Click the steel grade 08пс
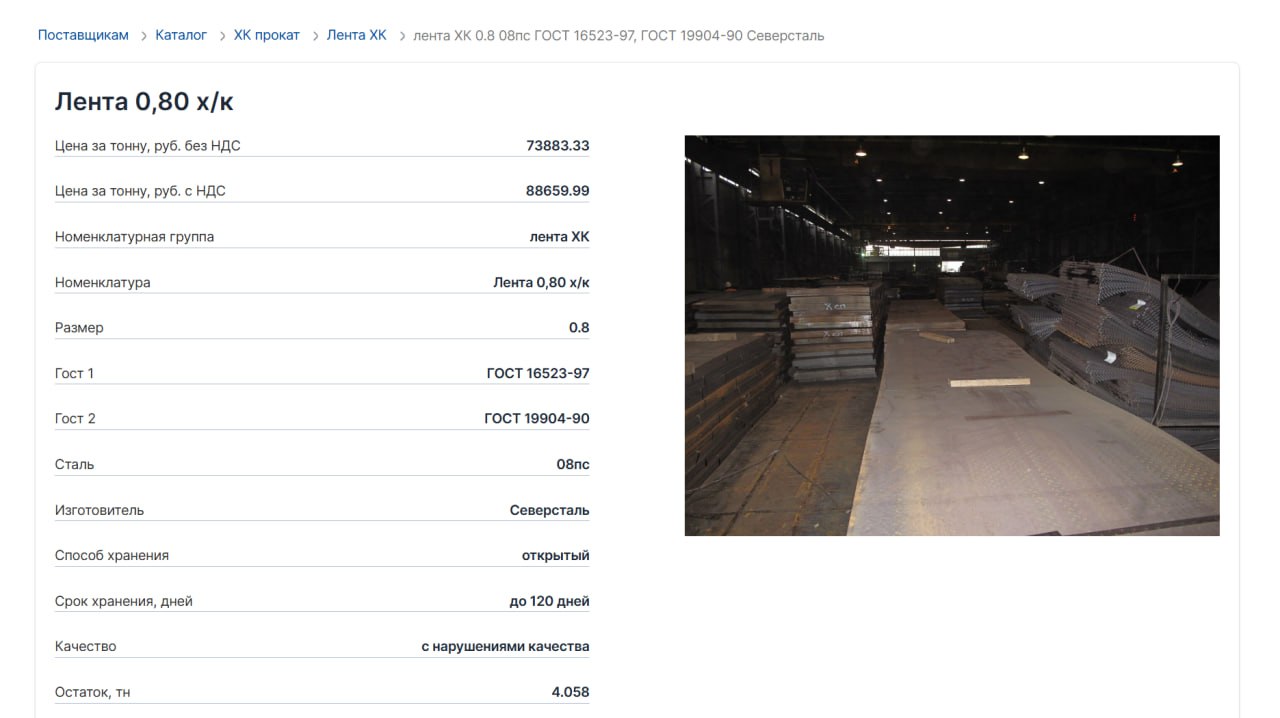Viewport: 1280px width, 718px height. [x=573, y=465]
